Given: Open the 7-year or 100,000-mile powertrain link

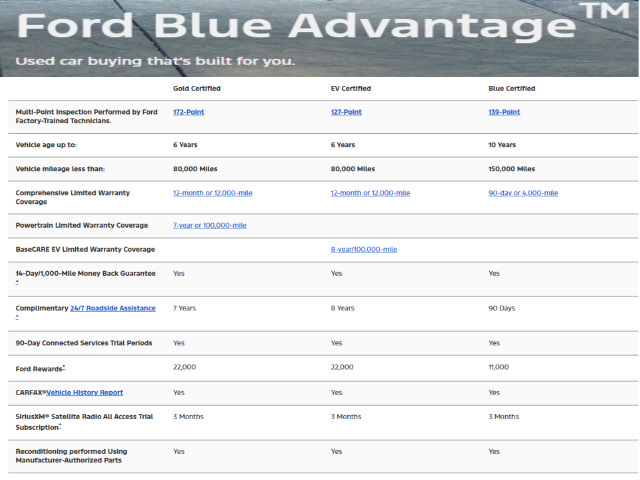Looking at the screenshot, I should click(210, 225).
